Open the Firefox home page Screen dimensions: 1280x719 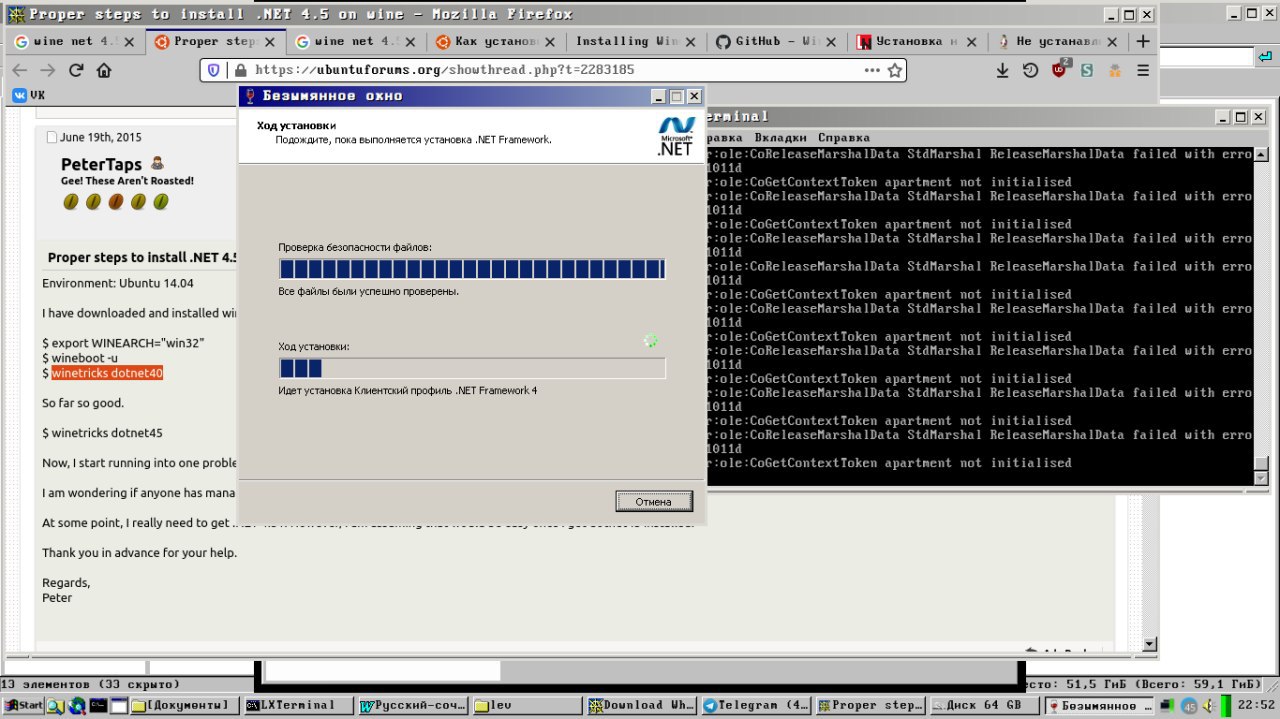point(103,70)
